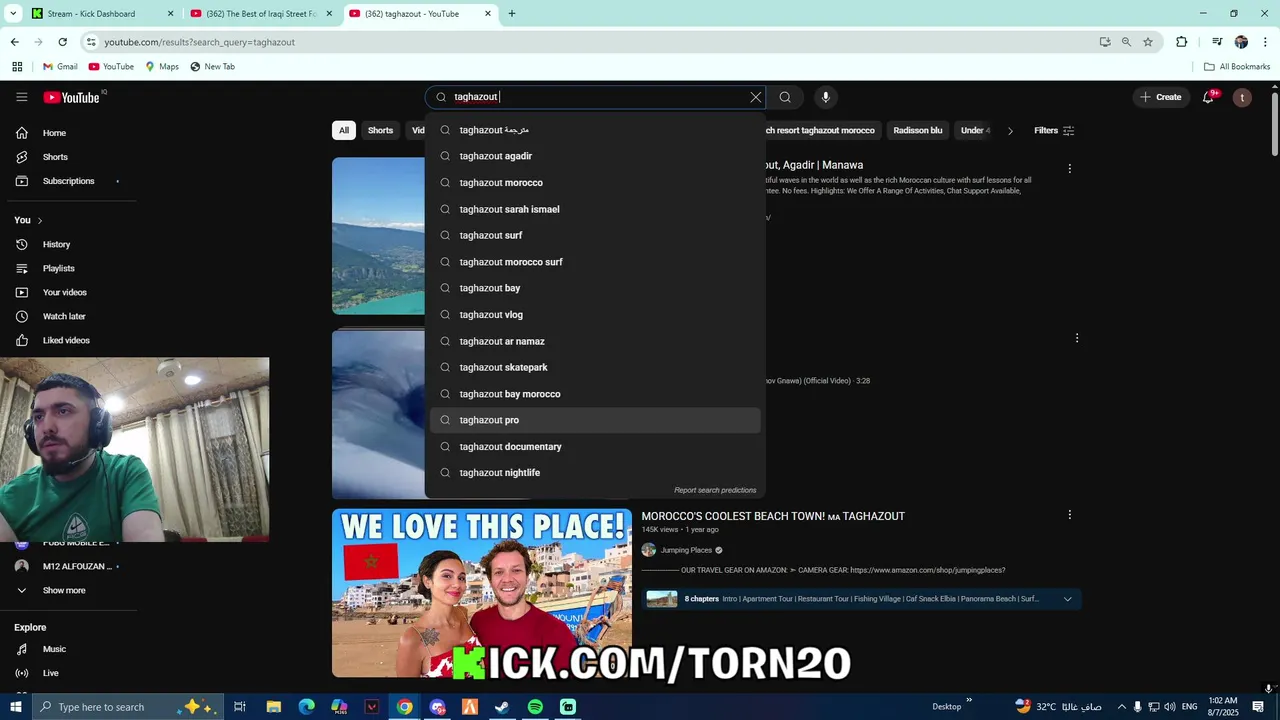Choose suggestion taghazout vlog
Image resolution: width=1280 pixels, height=720 pixels.
pos(595,314)
